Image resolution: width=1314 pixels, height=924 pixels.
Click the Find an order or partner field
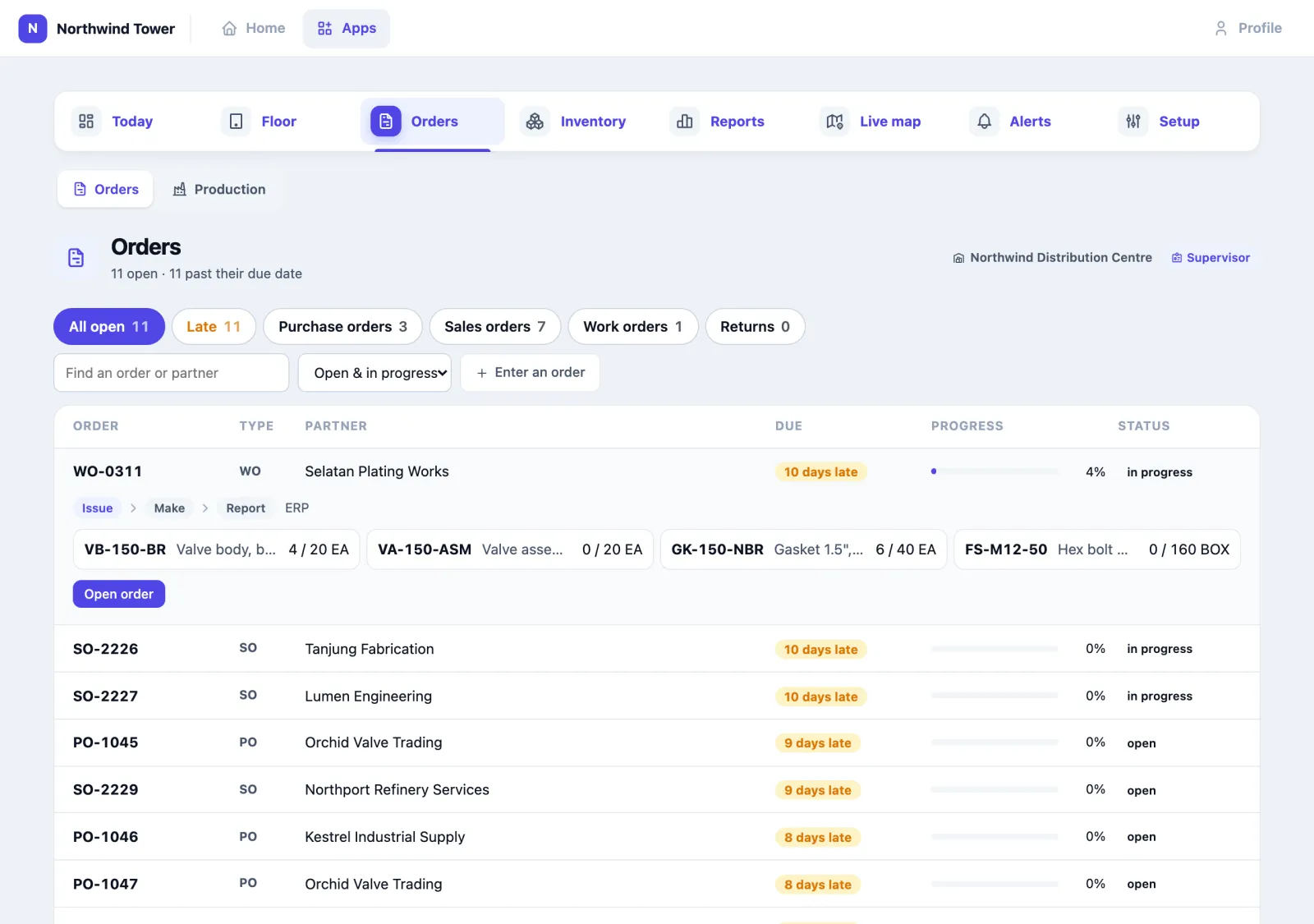[171, 373]
